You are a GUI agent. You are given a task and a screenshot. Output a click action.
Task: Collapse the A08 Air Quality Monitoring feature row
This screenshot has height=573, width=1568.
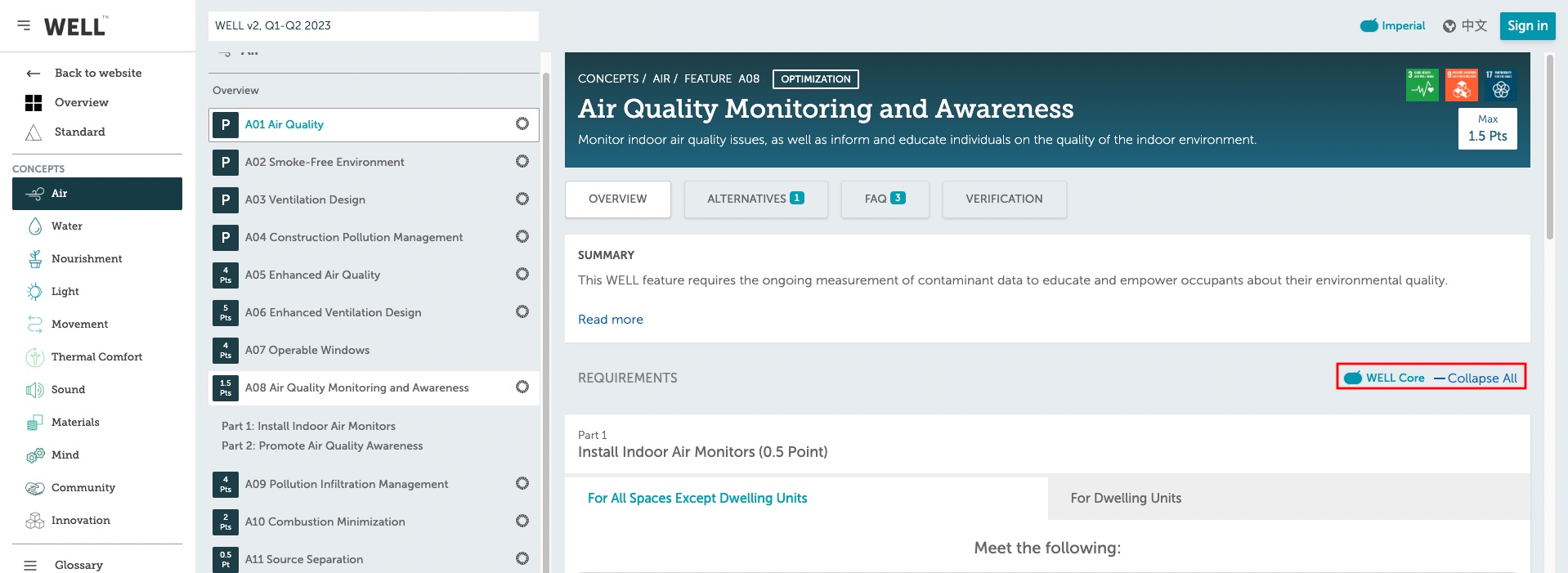click(x=374, y=388)
